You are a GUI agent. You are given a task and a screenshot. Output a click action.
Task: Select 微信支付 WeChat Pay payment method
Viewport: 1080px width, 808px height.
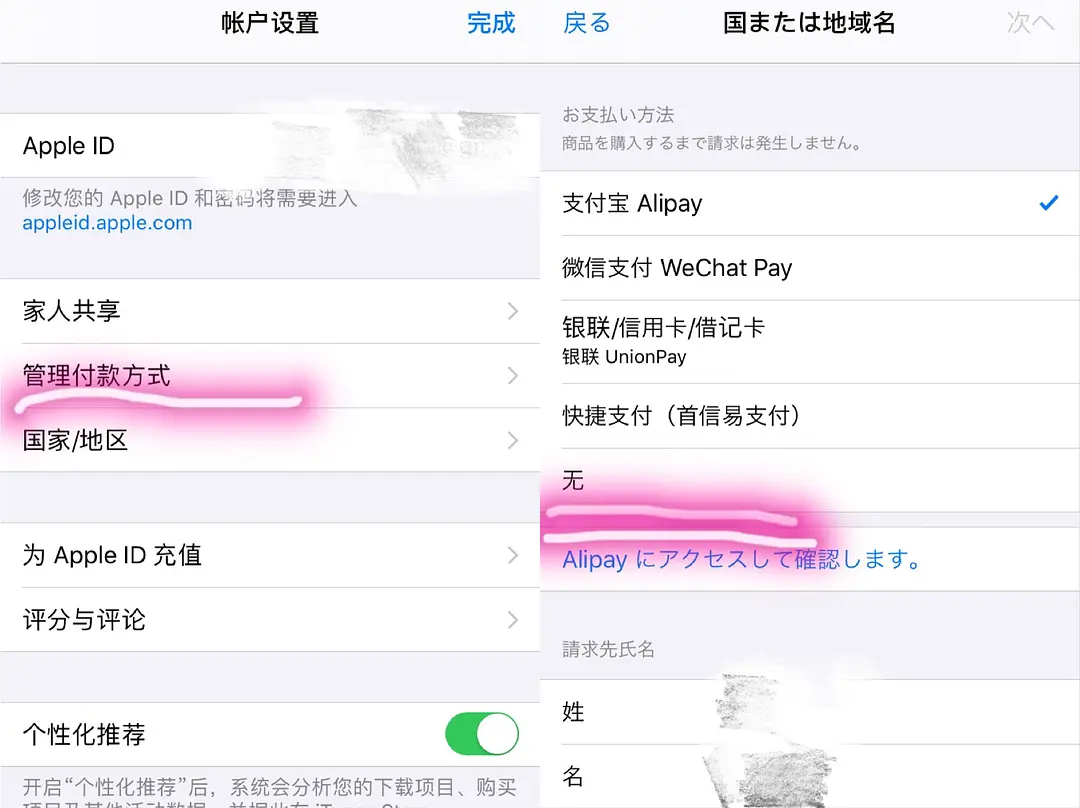(x=810, y=268)
